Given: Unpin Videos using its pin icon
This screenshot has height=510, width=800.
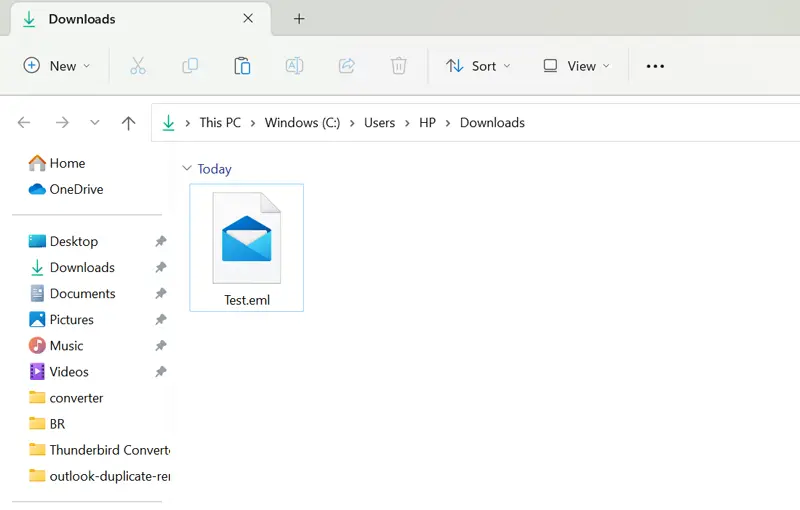Looking at the screenshot, I should pos(160,372).
